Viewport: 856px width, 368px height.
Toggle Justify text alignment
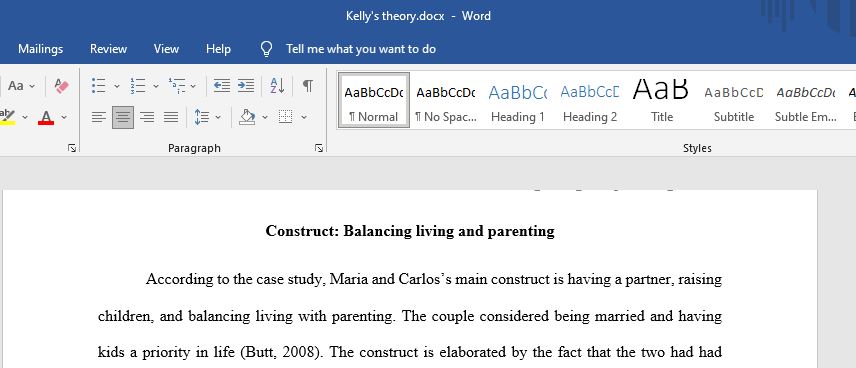pos(171,117)
